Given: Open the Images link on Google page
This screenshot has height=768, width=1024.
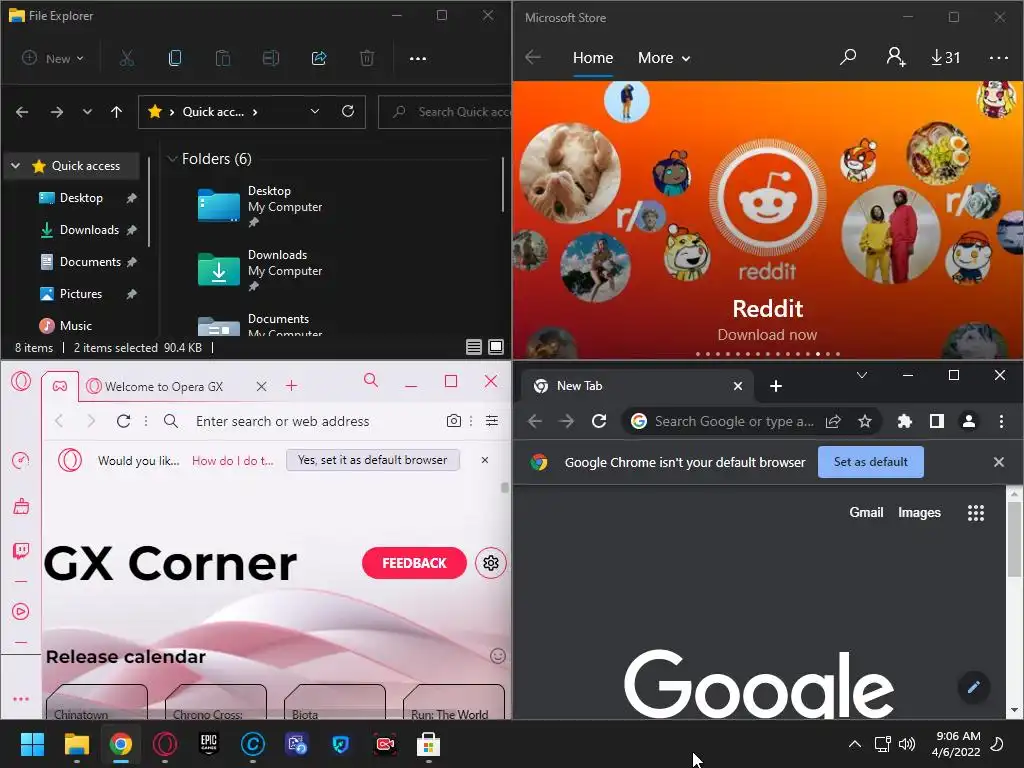Looking at the screenshot, I should click(919, 513).
